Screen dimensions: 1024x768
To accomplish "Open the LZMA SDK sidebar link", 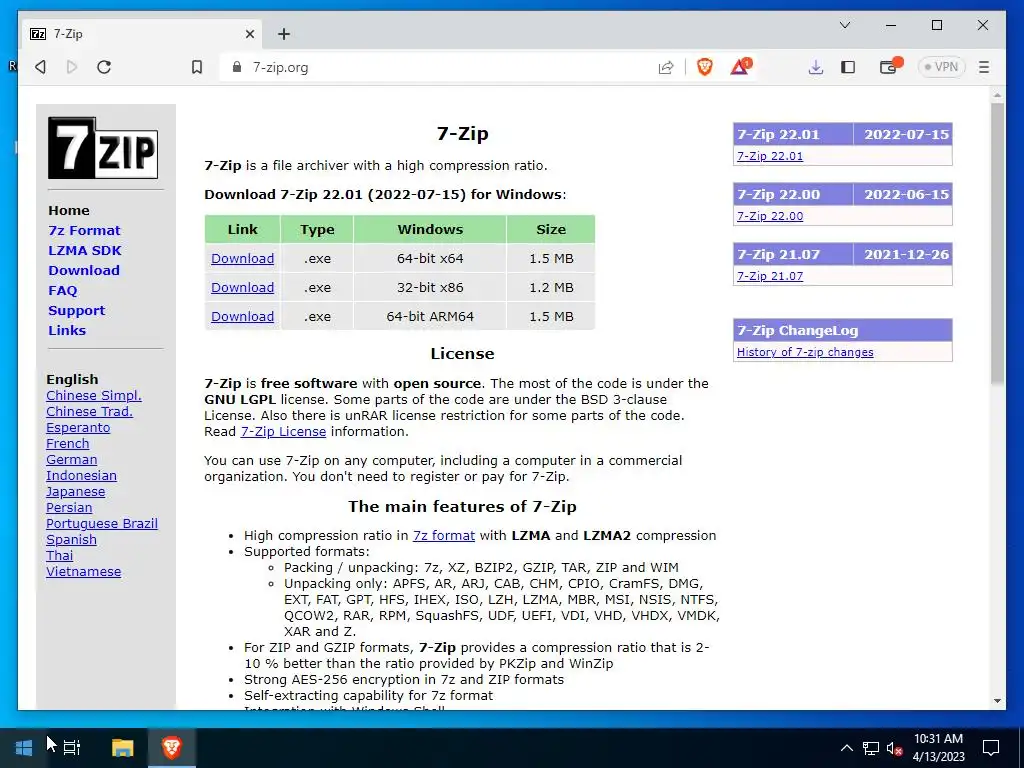I will (x=85, y=250).
